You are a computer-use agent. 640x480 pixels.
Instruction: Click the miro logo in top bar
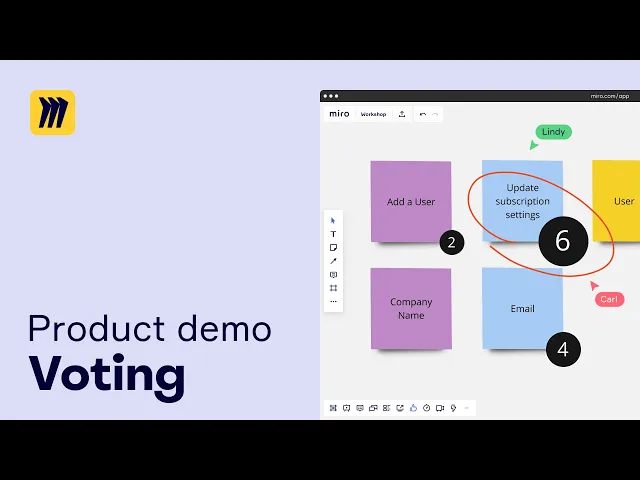[339, 114]
